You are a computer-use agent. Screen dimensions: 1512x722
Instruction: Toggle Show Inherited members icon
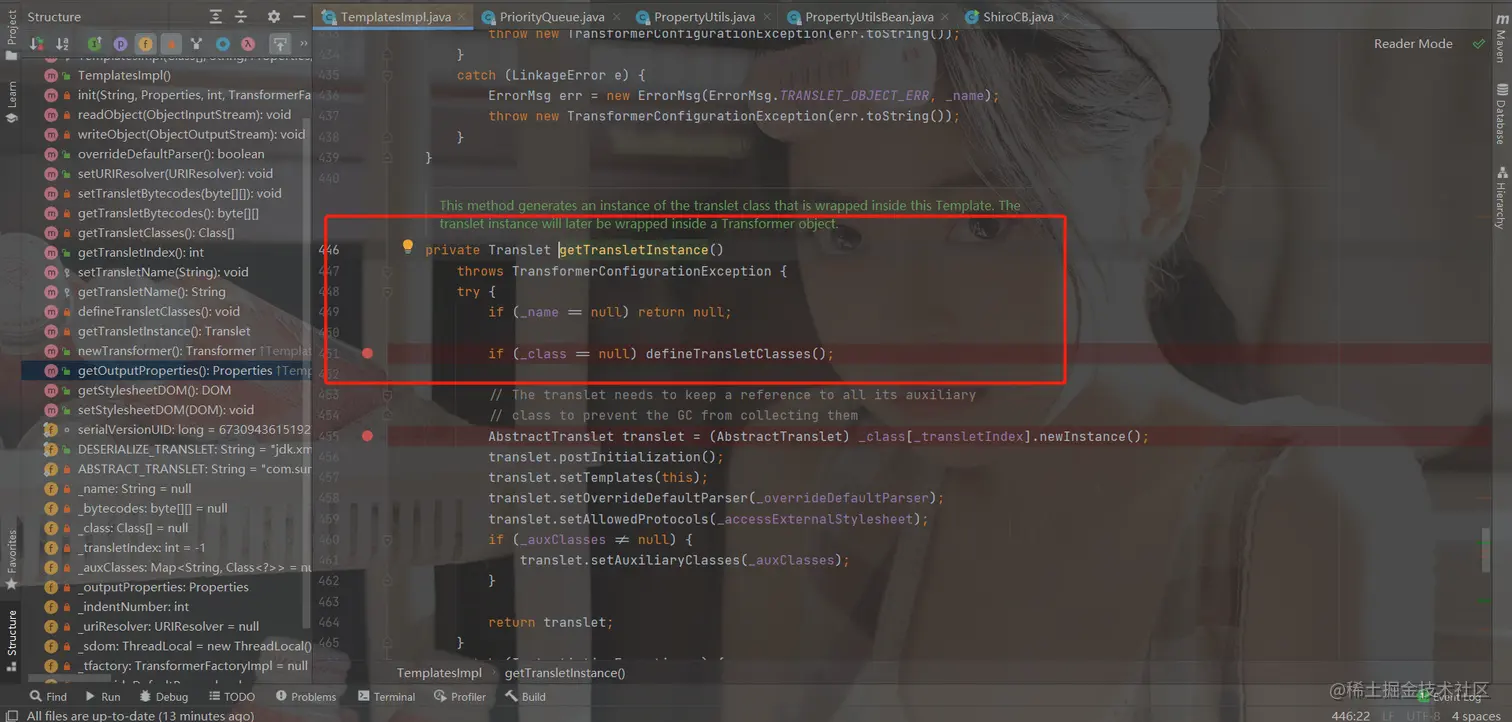click(x=94, y=44)
